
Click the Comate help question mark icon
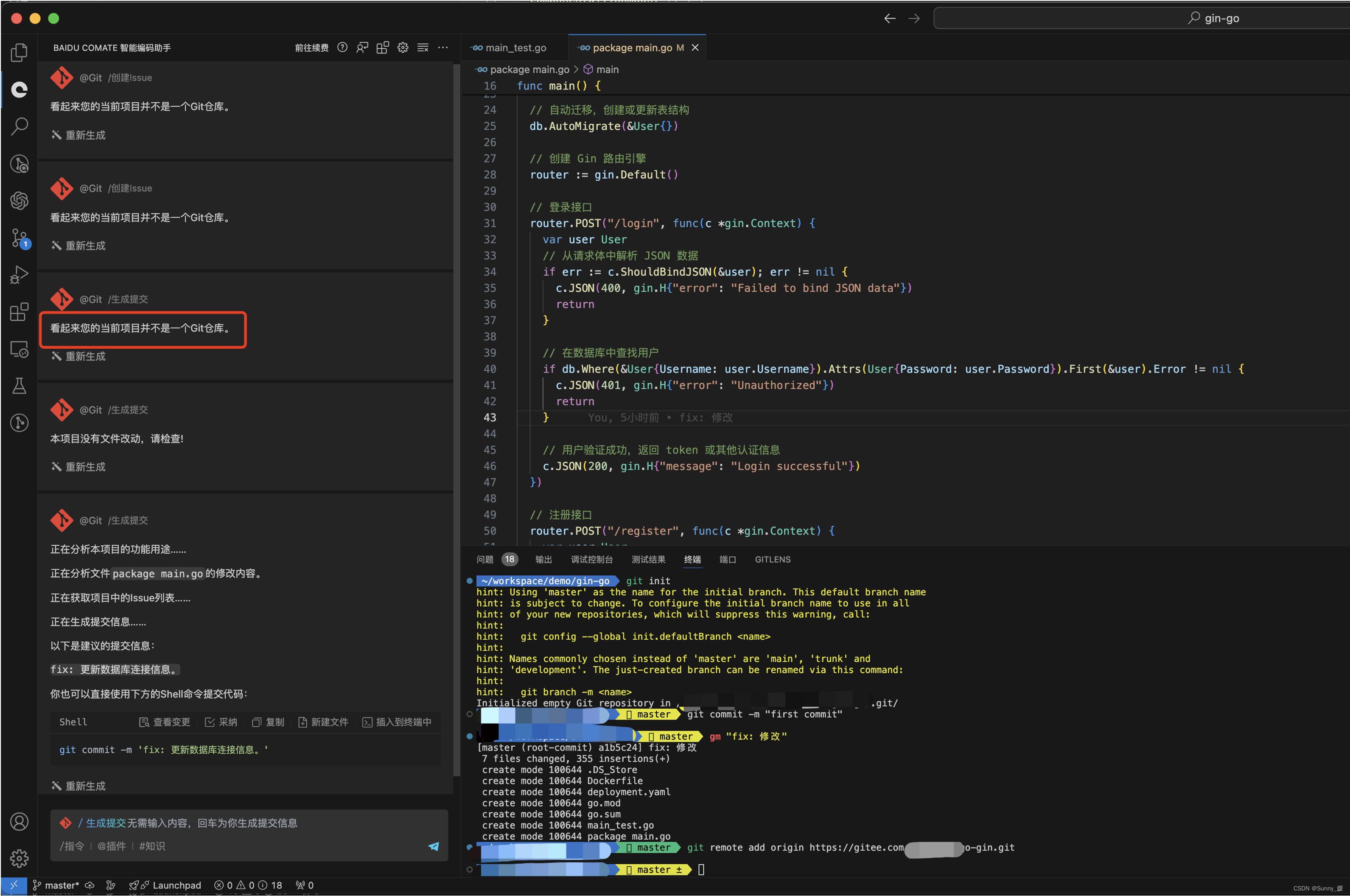342,48
